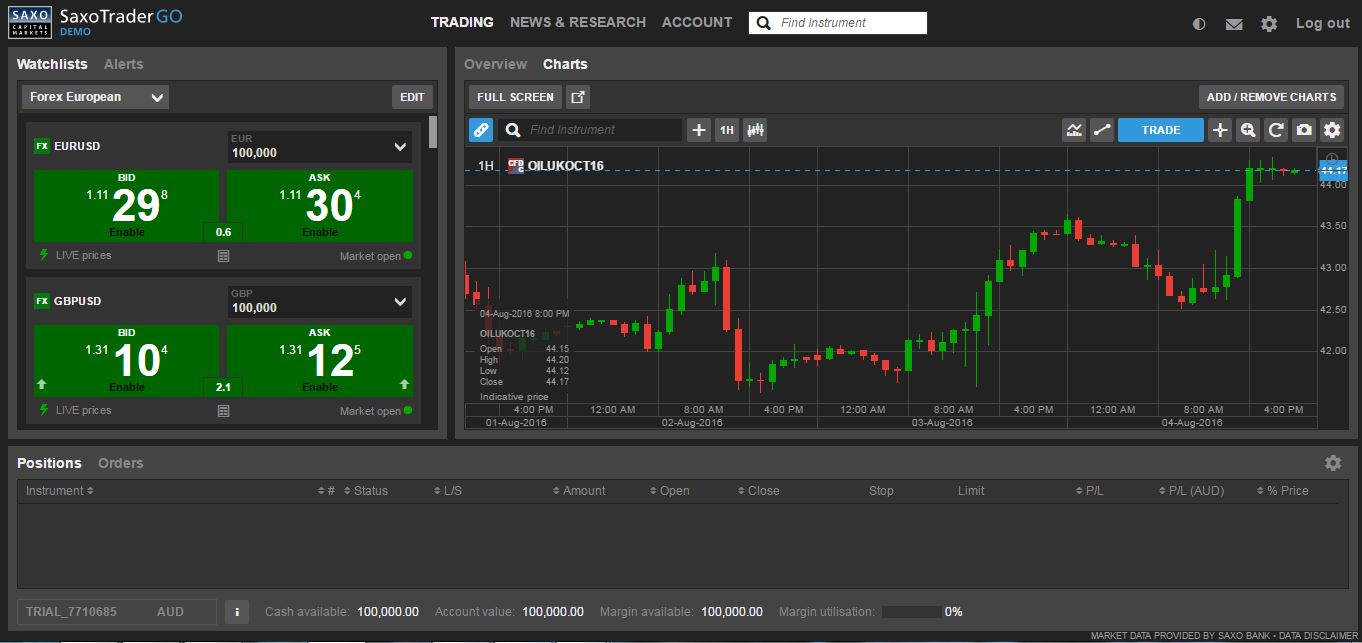
Task: Click the GBPUSD bid price tile
Action: [126, 361]
